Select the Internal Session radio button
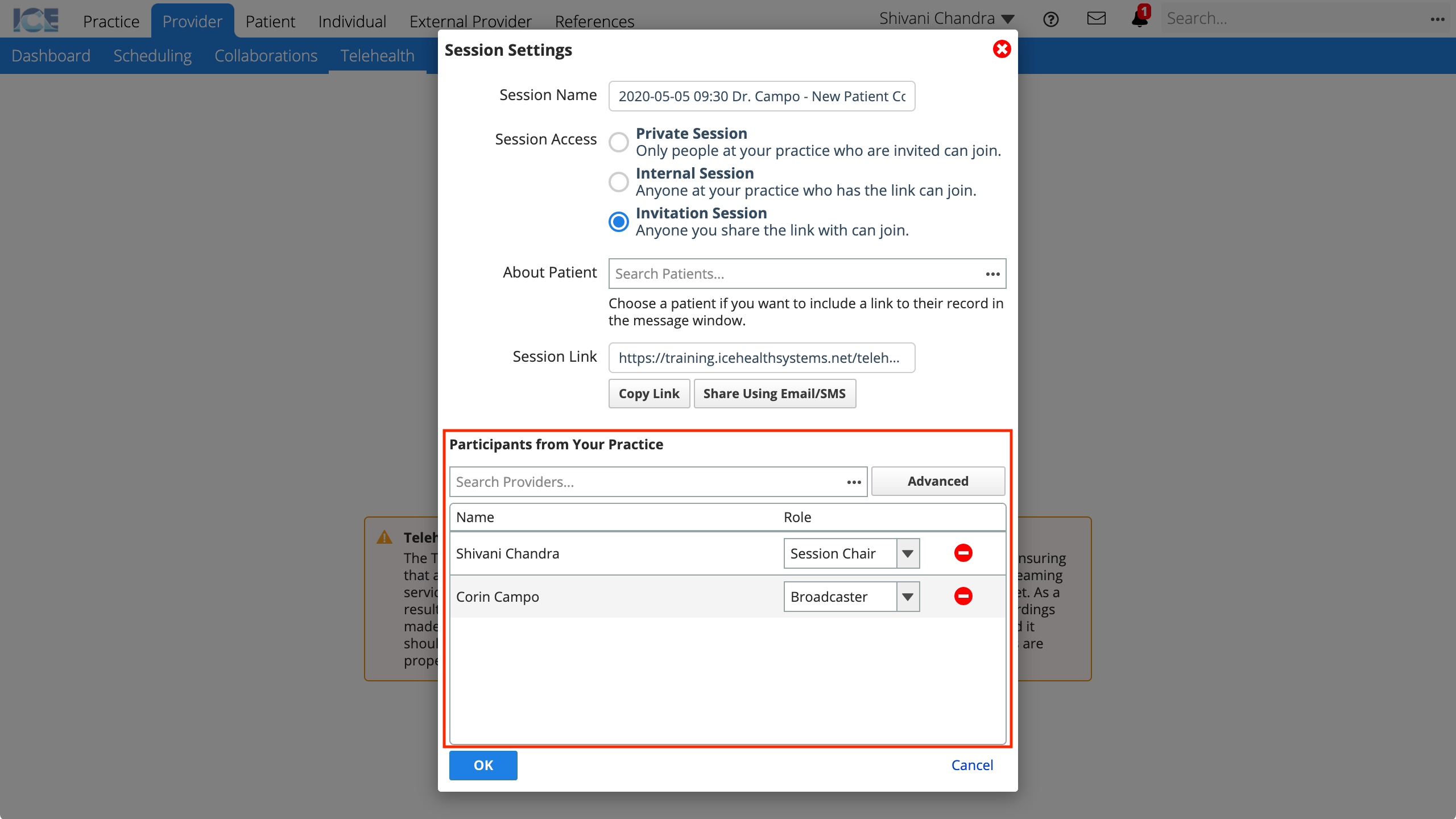The image size is (1456, 819). [619, 181]
